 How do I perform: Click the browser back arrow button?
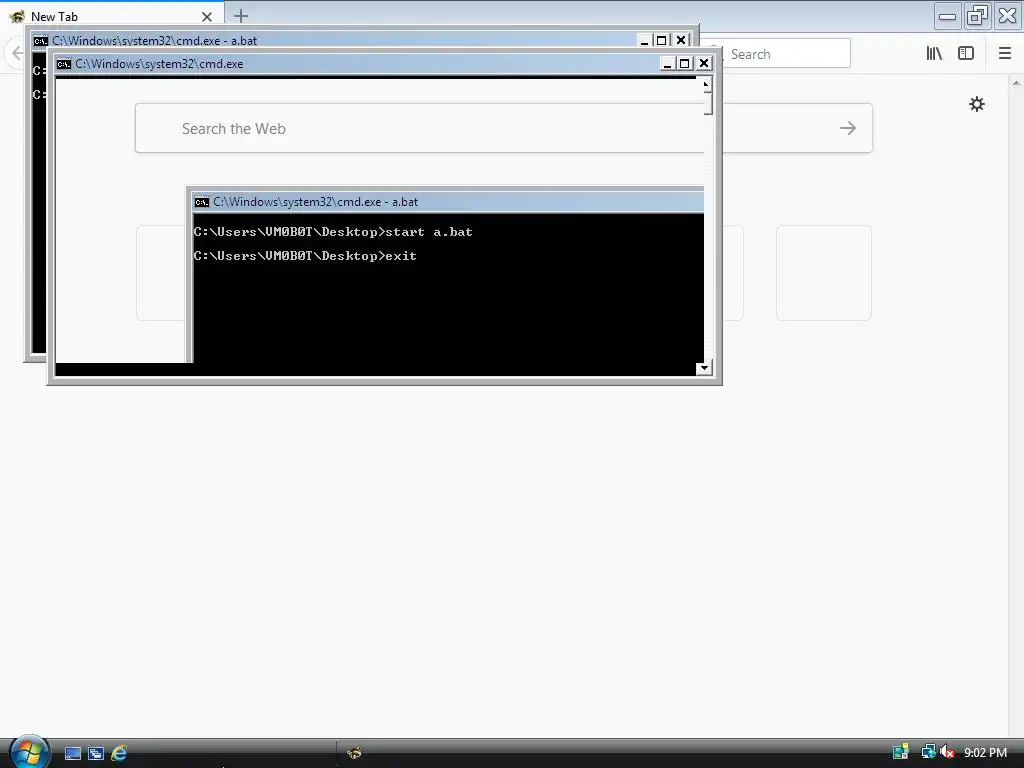click(18, 54)
